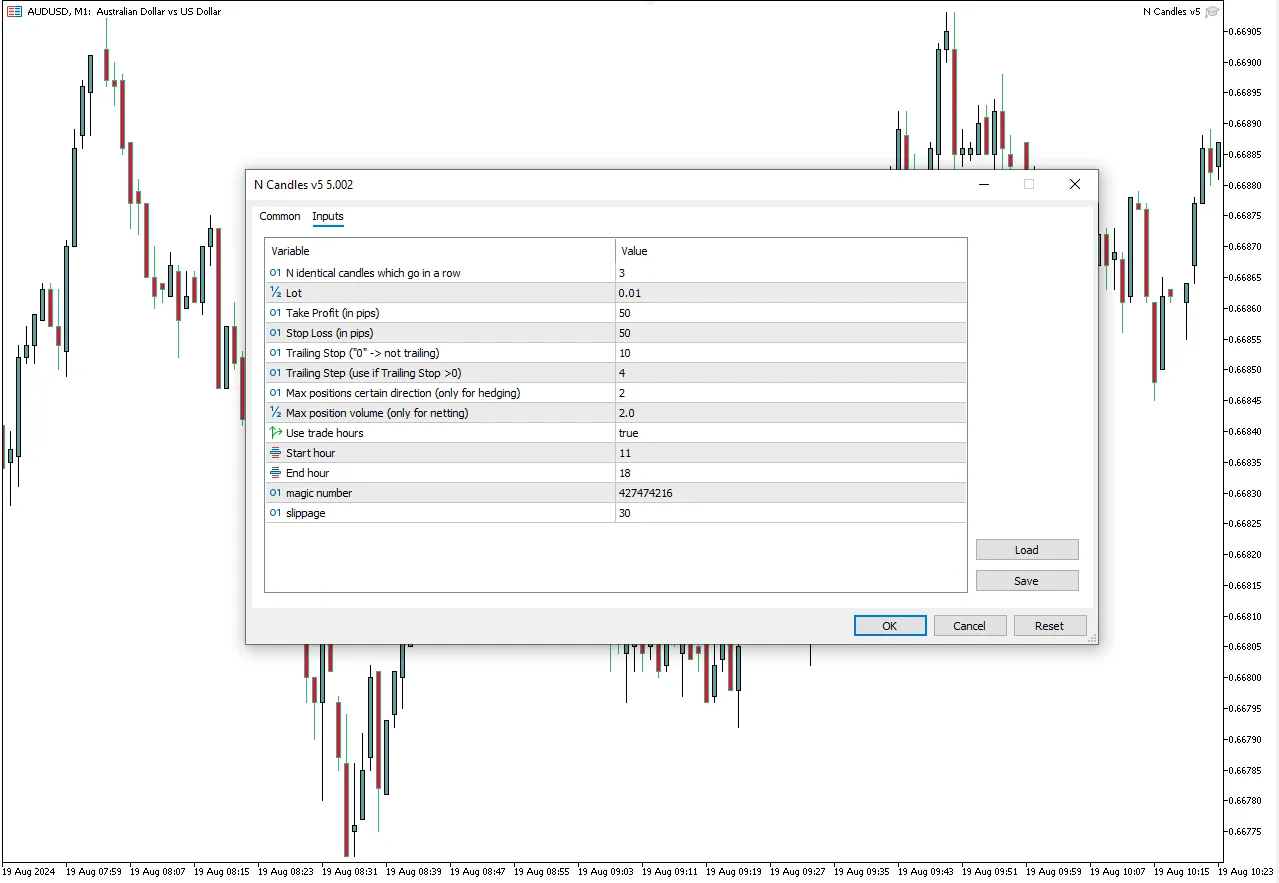1279x883 pixels.
Task: Click the integer icon beside N identical candles
Action: click(275, 273)
